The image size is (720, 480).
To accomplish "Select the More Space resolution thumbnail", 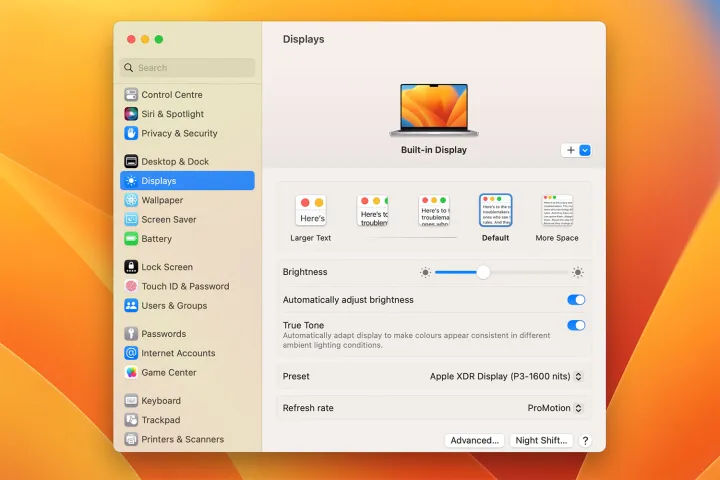I will coord(557,210).
